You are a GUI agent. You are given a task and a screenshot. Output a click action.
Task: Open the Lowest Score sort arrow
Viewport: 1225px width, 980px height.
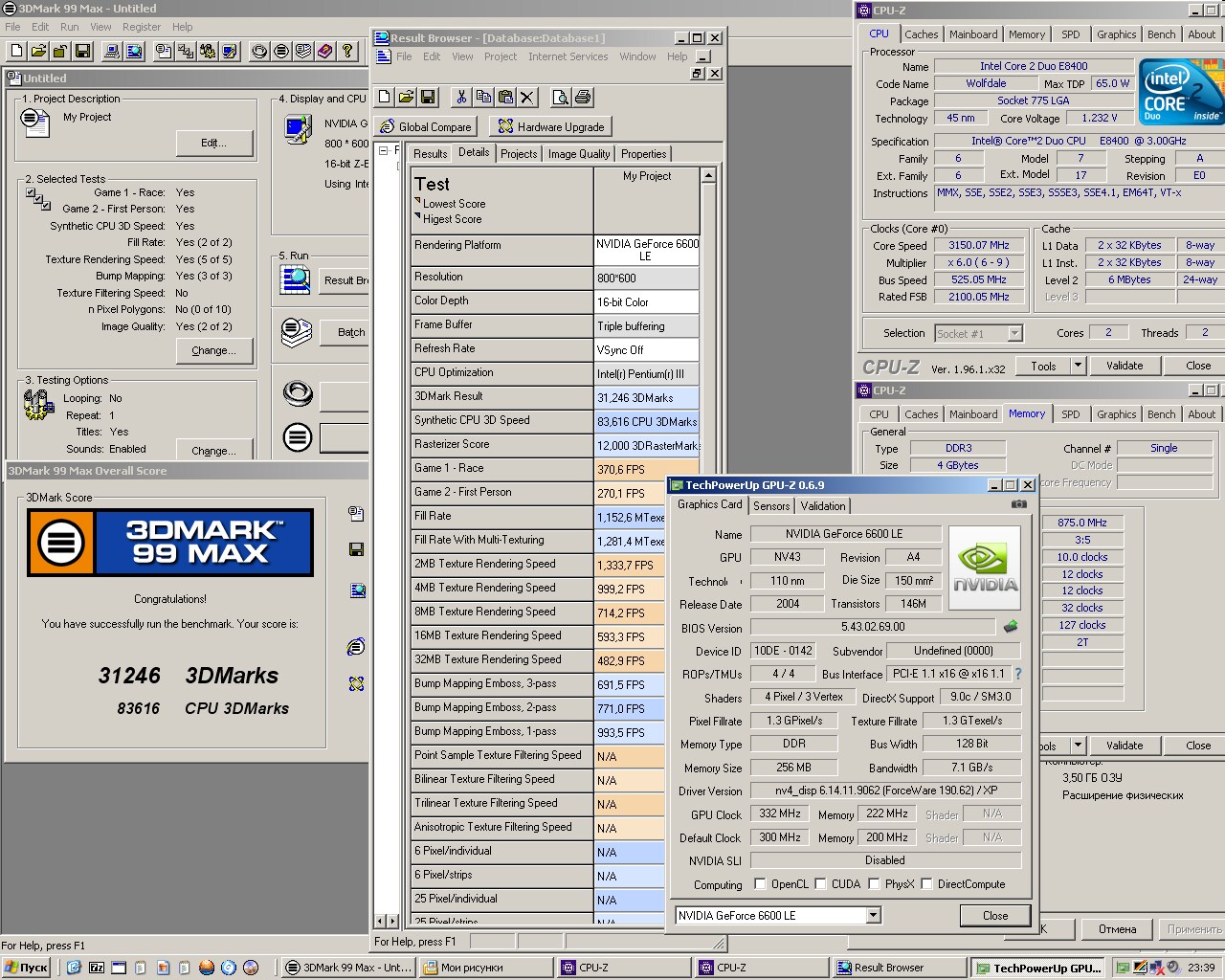tap(418, 201)
